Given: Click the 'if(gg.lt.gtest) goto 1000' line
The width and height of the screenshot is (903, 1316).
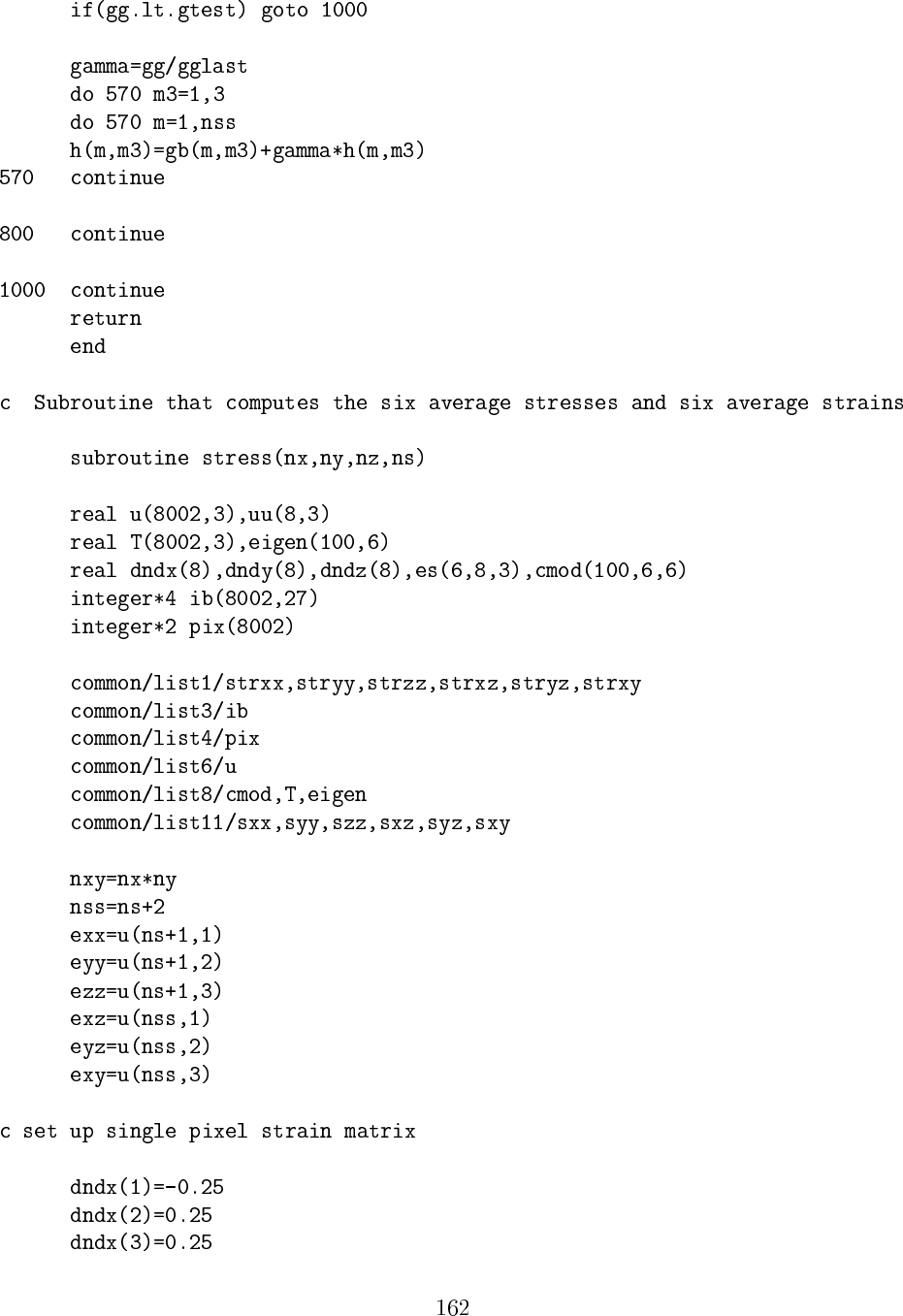Looking at the screenshot, I should (x=218, y=12).
